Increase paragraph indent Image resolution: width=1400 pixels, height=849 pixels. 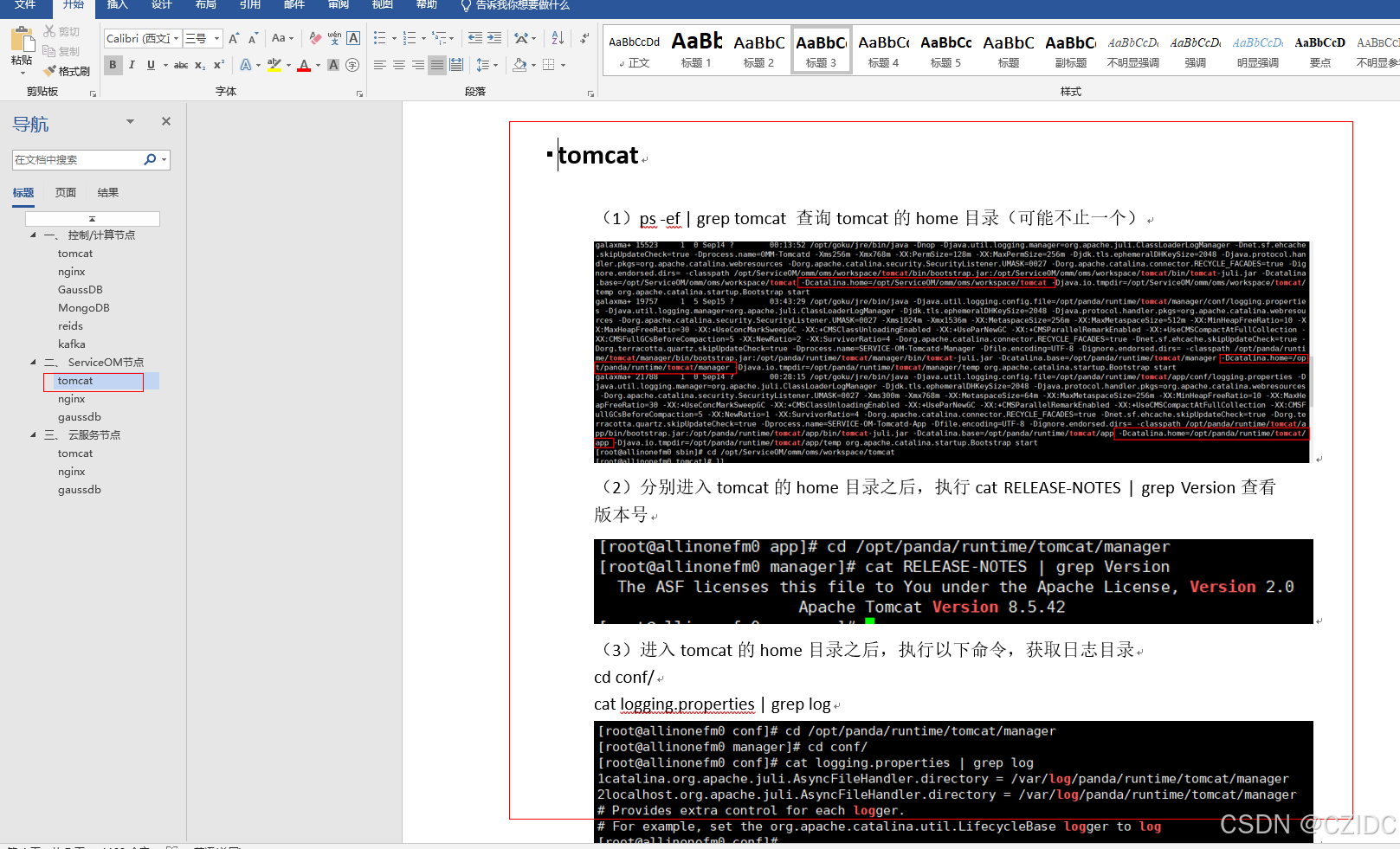[x=494, y=38]
